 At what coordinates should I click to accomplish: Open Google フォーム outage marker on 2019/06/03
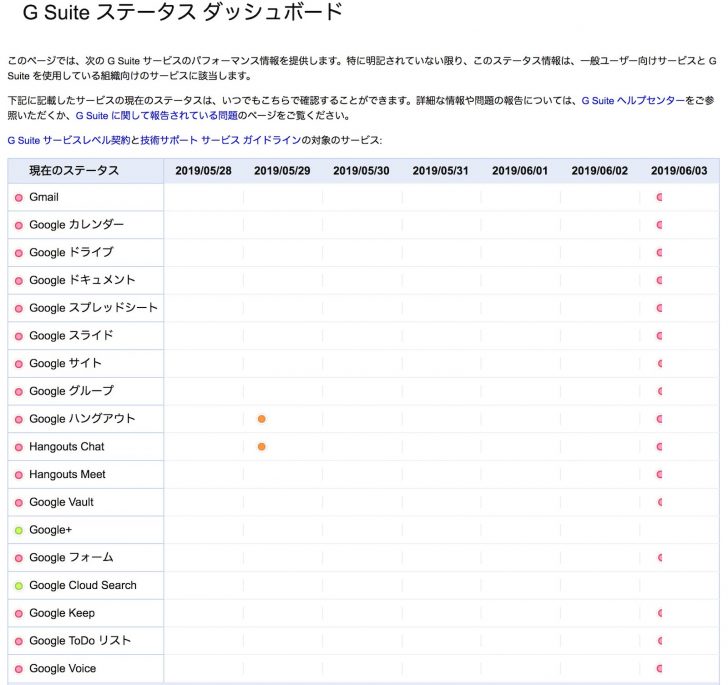(660, 558)
